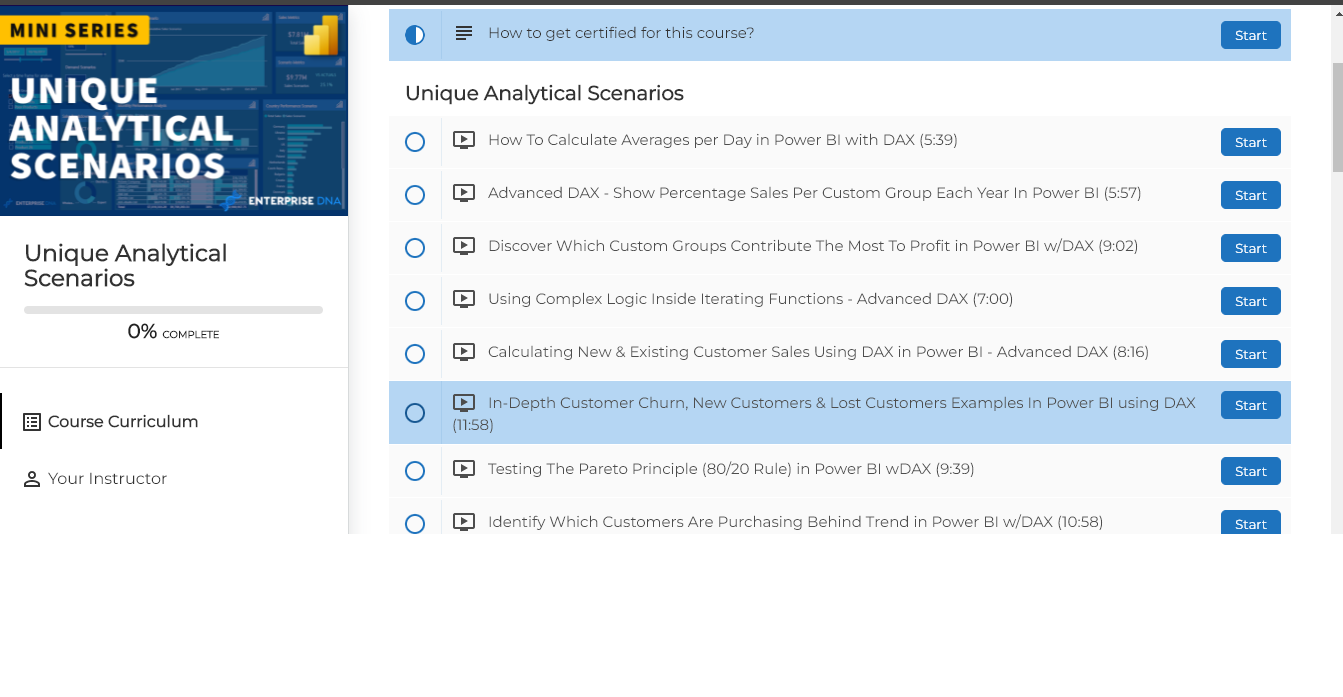Screen dimensions: 1343x697
Task: Toggle half-complete circle for certification lesson
Action: coord(415,35)
